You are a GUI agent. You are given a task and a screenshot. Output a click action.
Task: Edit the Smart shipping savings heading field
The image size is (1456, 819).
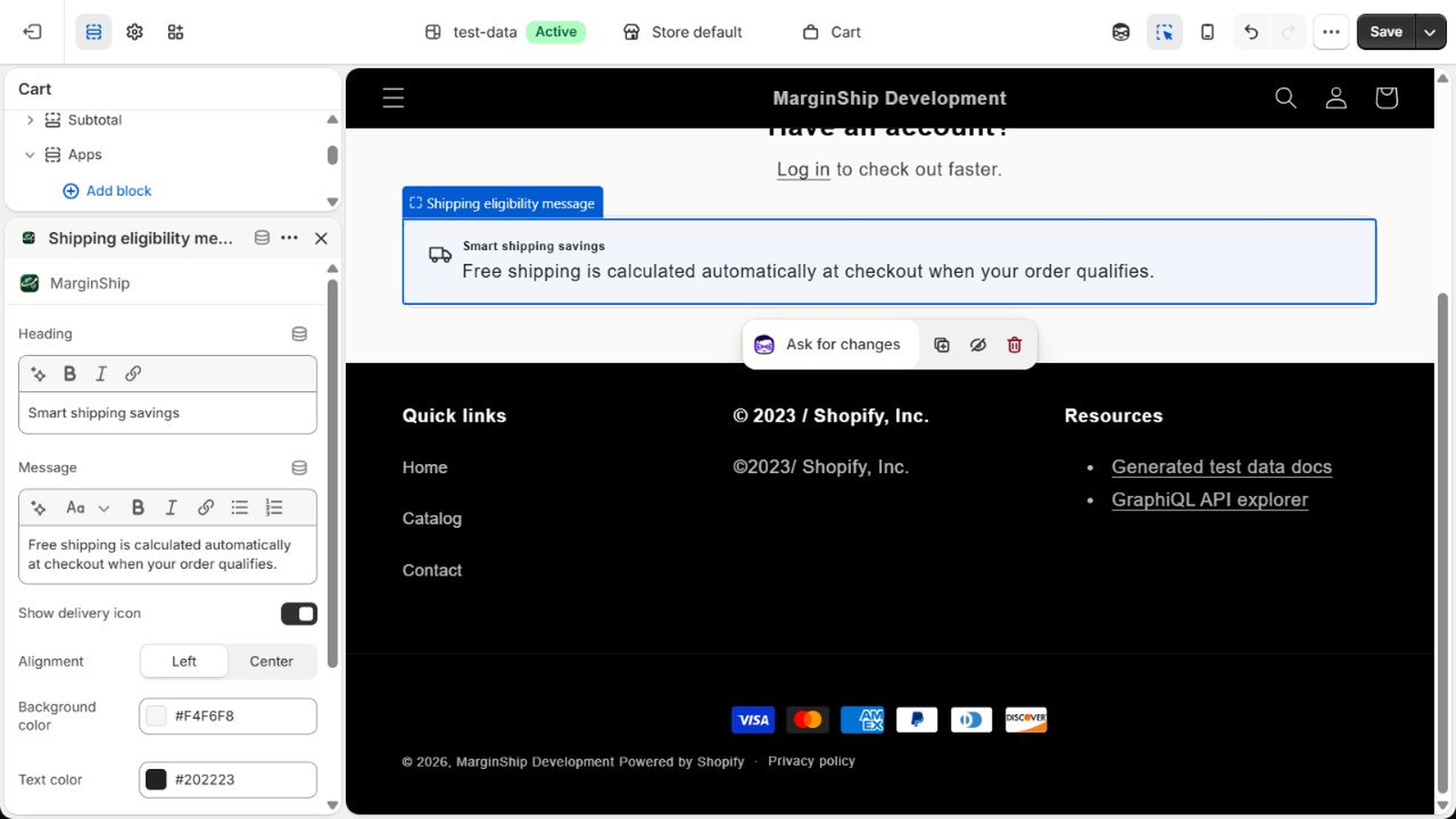click(x=167, y=413)
